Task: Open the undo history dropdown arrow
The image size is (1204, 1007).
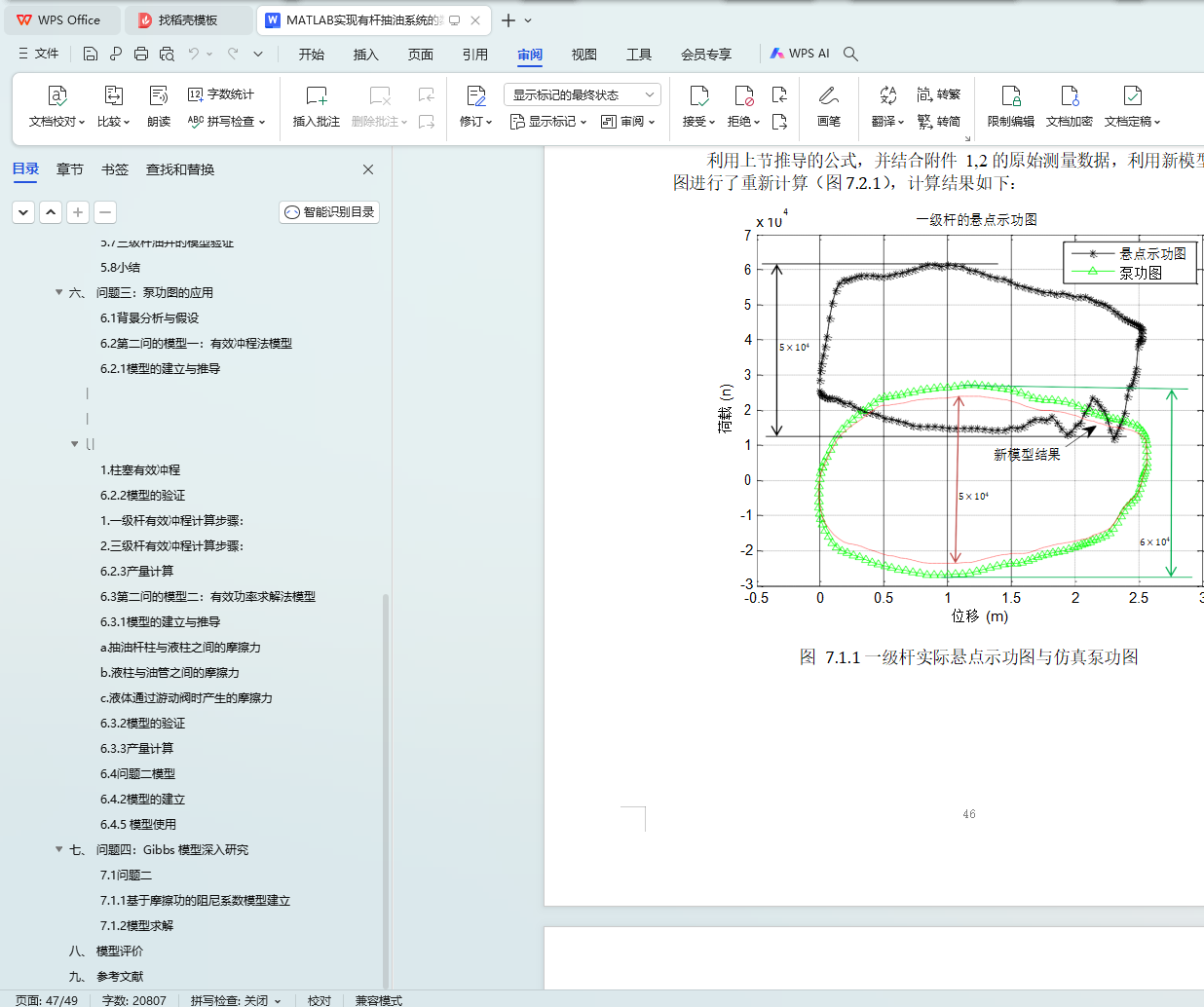Action: [209, 54]
